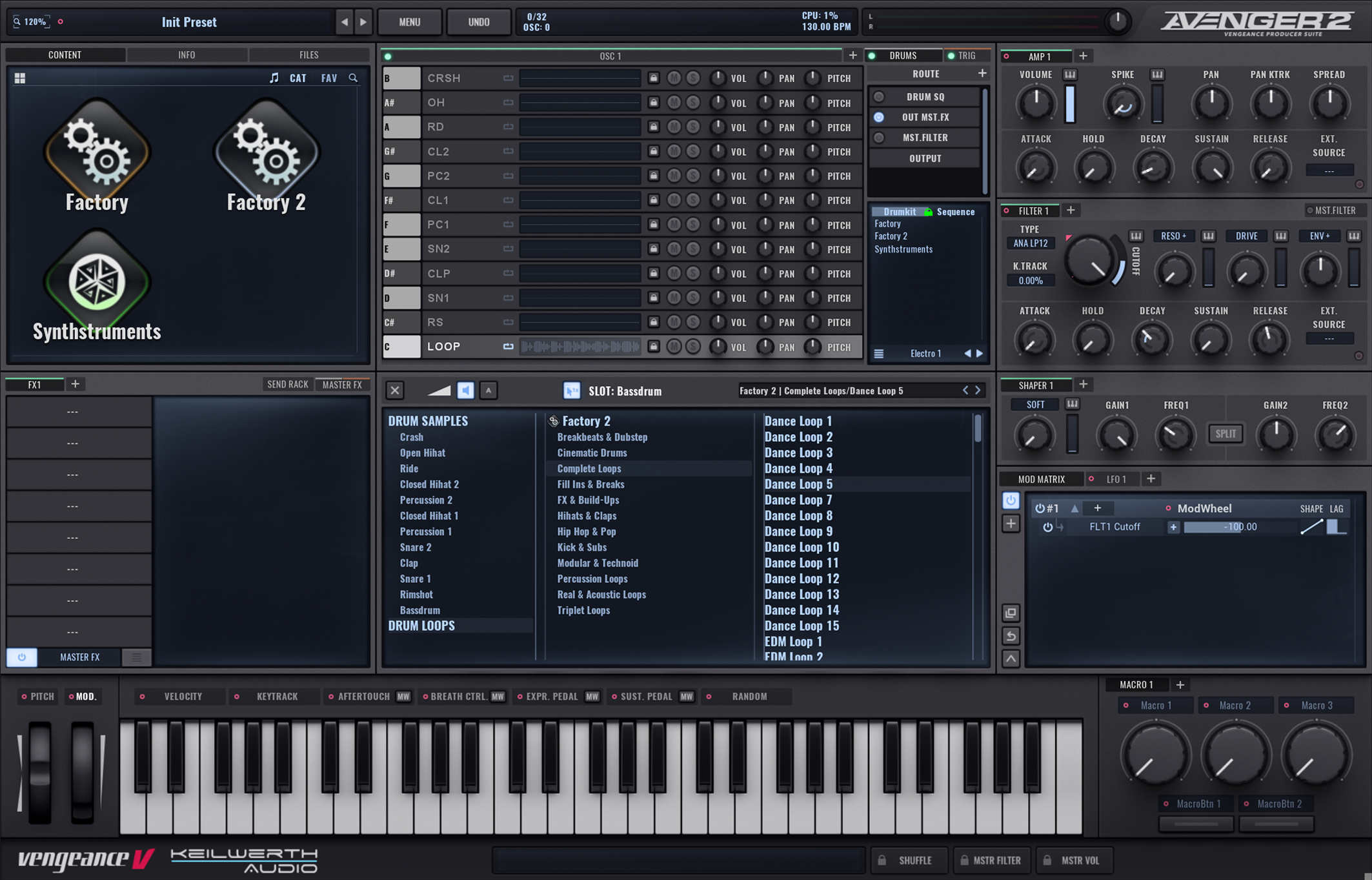
Task: Open the Filter EXT. SOURCE dropdown
Action: [x=1329, y=339]
